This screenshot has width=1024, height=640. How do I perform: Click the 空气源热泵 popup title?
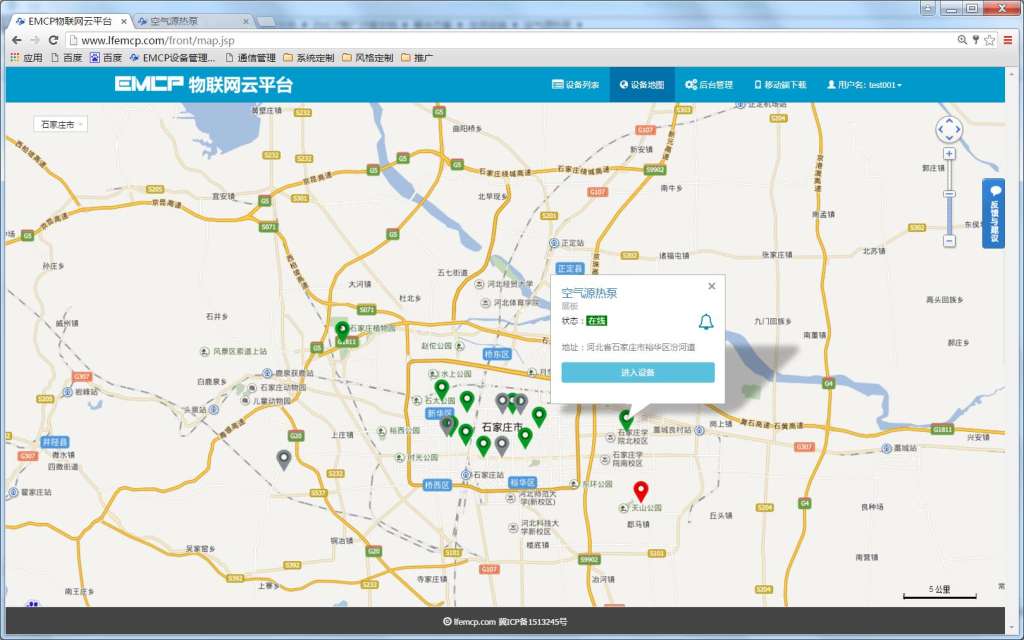[x=589, y=293]
